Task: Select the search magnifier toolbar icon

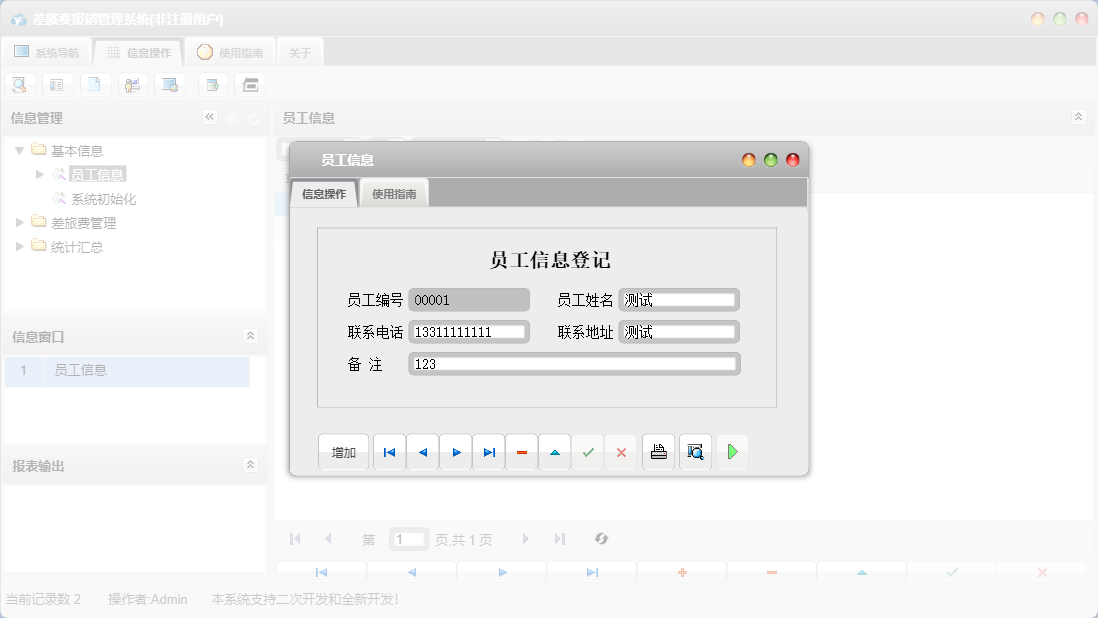Action: tap(19, 84)
